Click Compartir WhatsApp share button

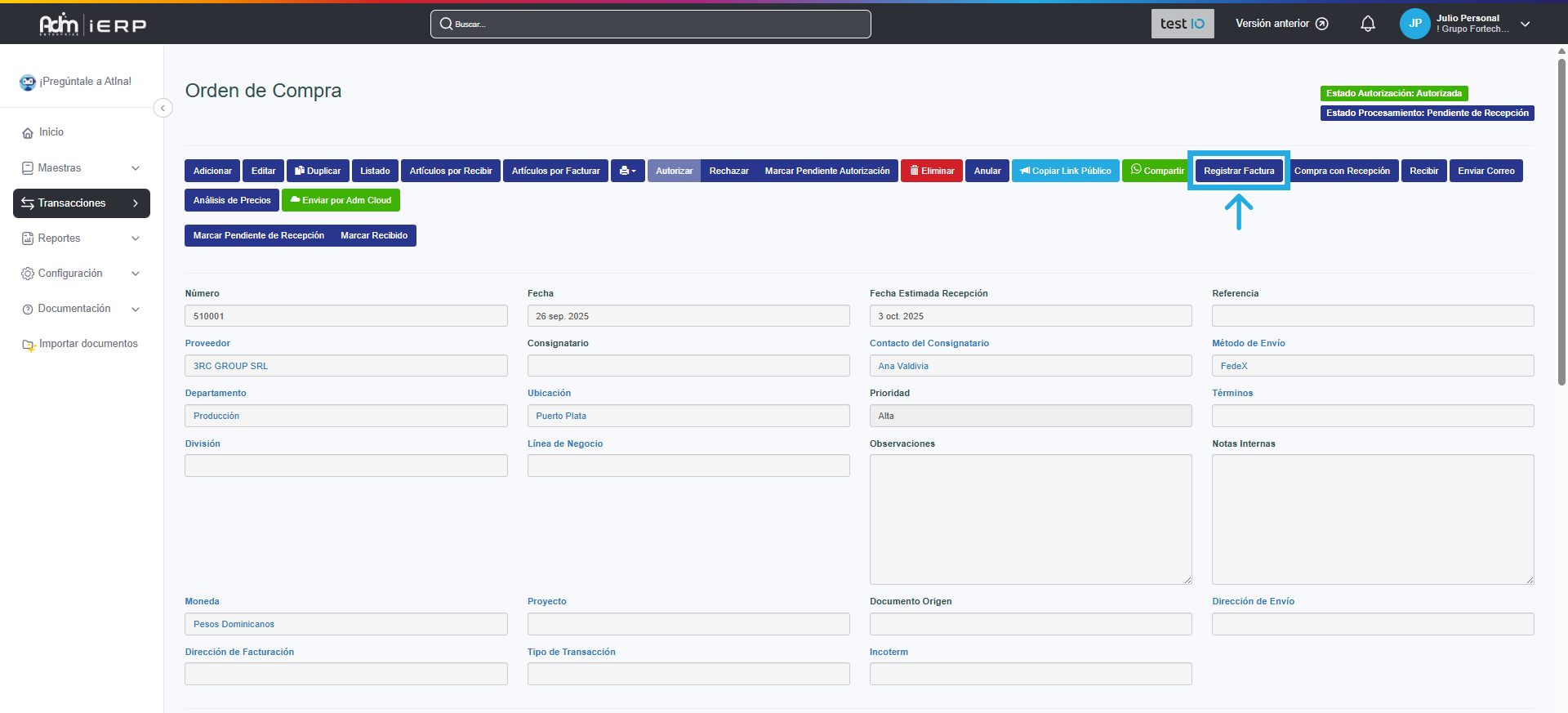[x=1156, y=171]
